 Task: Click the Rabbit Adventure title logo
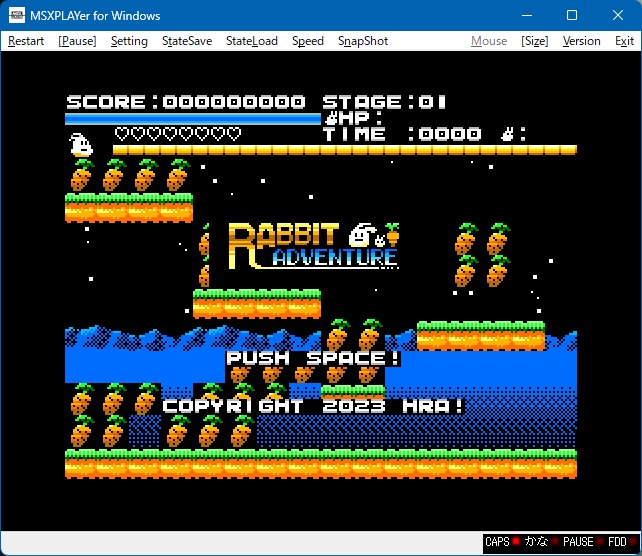(x=314, y=246)
